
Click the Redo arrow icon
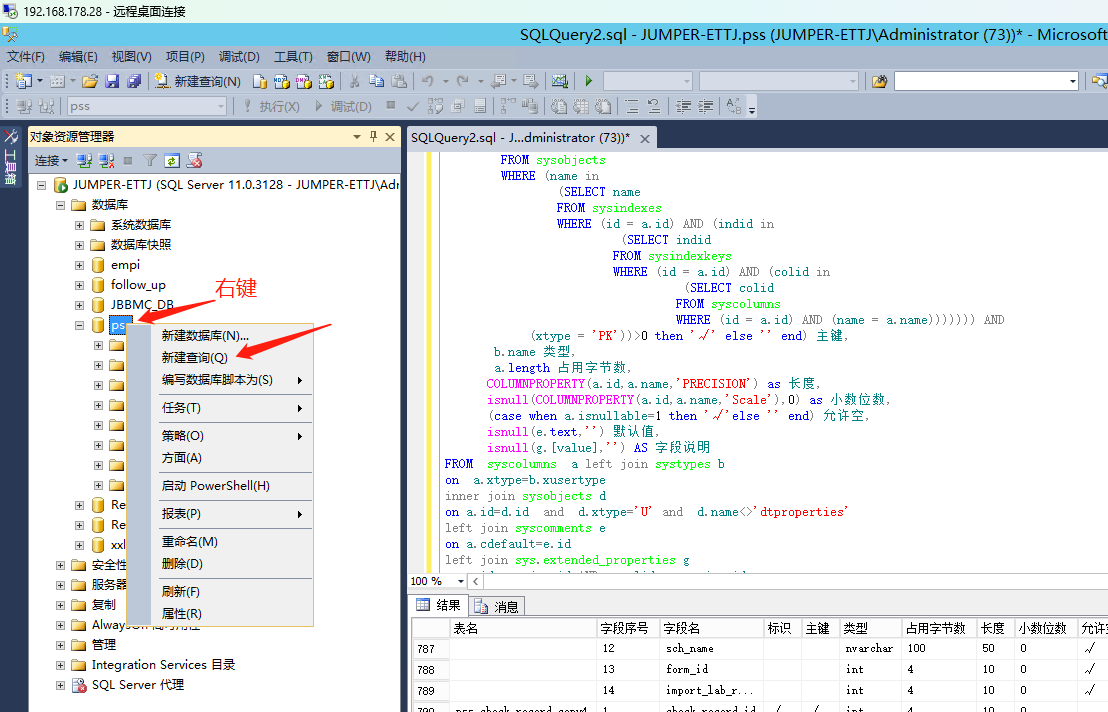click(462, 81)
